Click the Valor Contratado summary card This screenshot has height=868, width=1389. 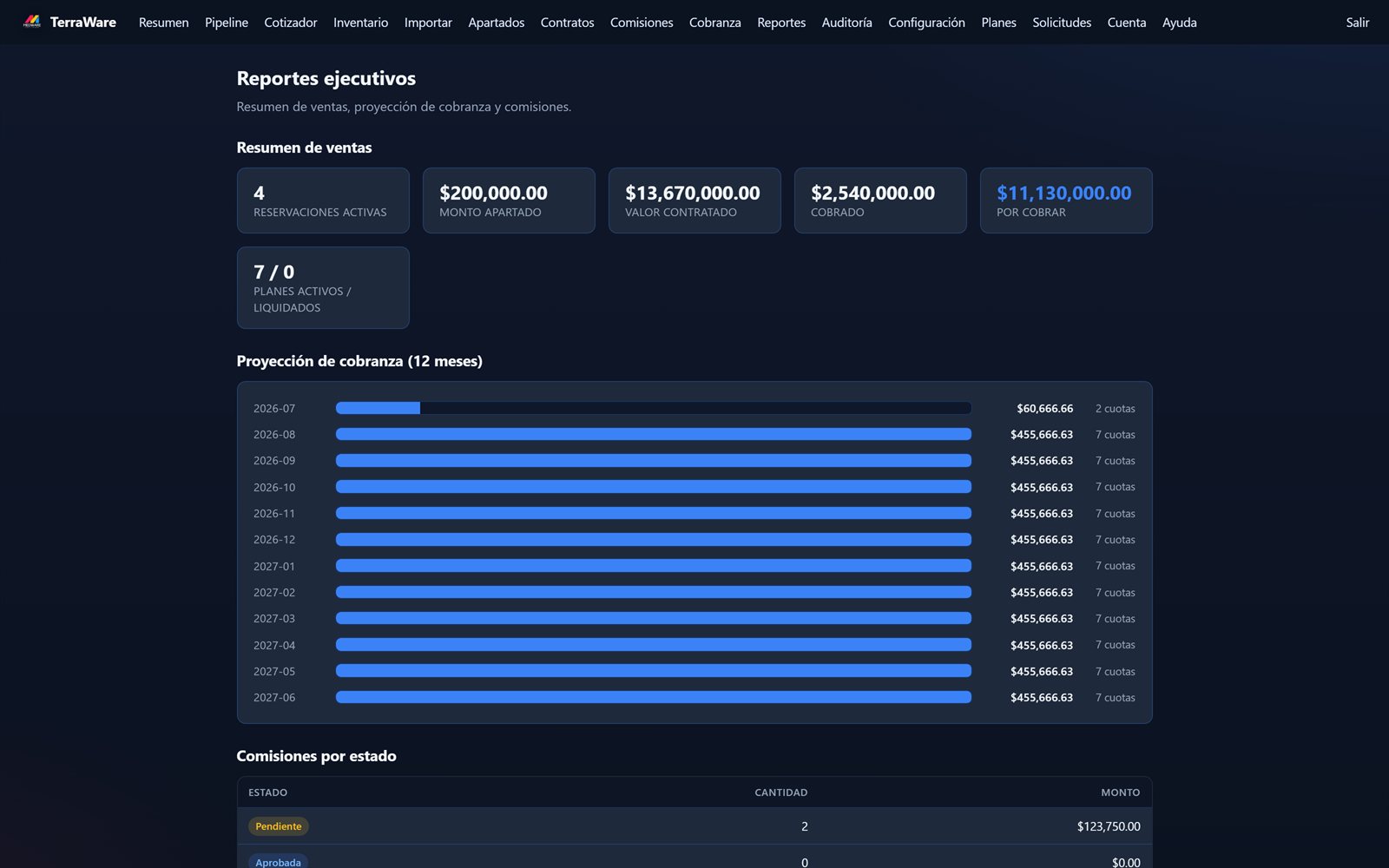coord(694,201)
